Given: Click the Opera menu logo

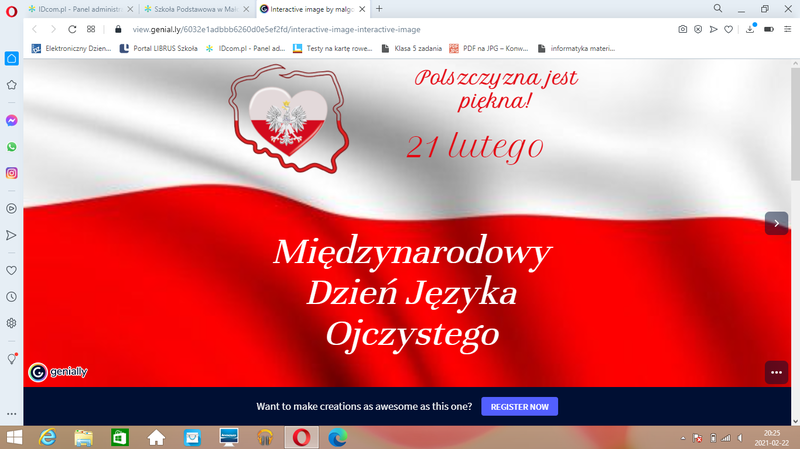Looking at the screenshot, I should pos(11,9).
